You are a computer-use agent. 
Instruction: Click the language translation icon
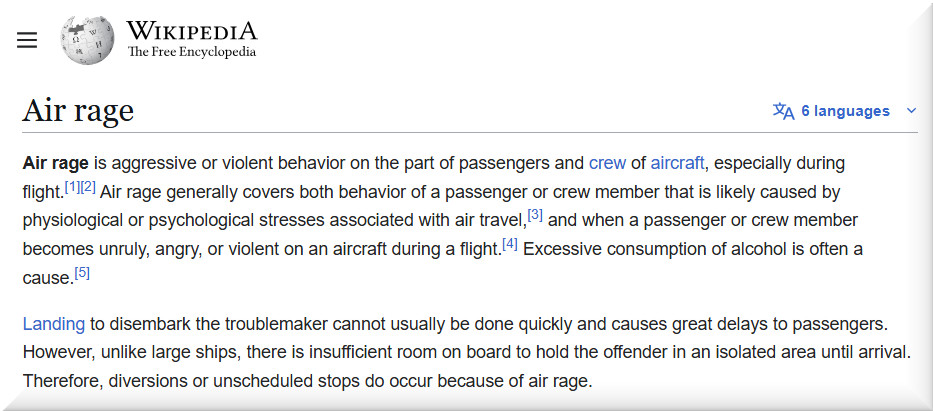point(783,111)
